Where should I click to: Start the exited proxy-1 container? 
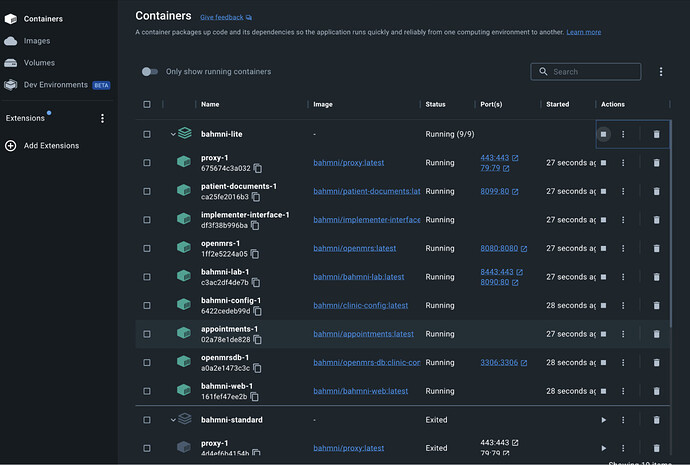tap(603, 448)
